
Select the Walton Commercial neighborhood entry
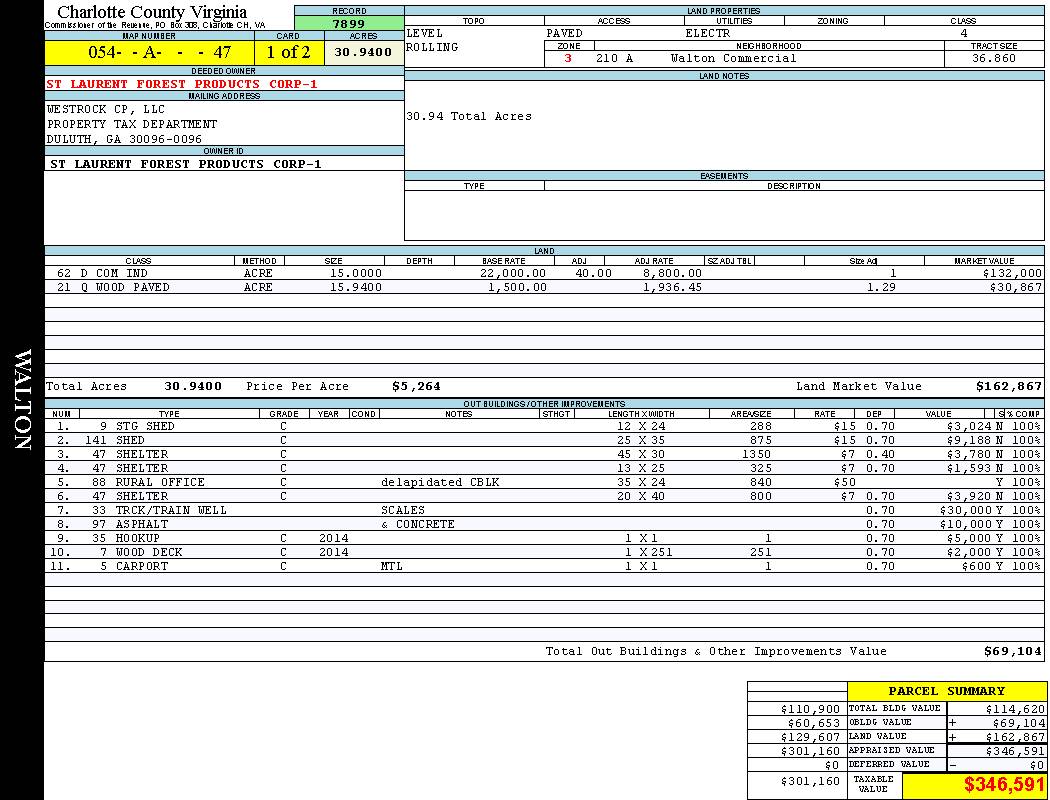[x=733, y=58]
